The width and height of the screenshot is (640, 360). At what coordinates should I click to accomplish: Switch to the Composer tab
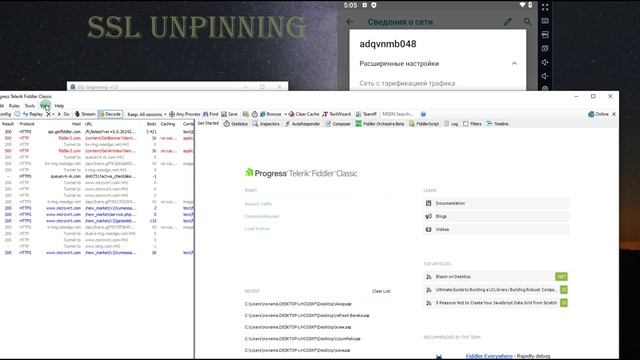click(x=338, y=124)
